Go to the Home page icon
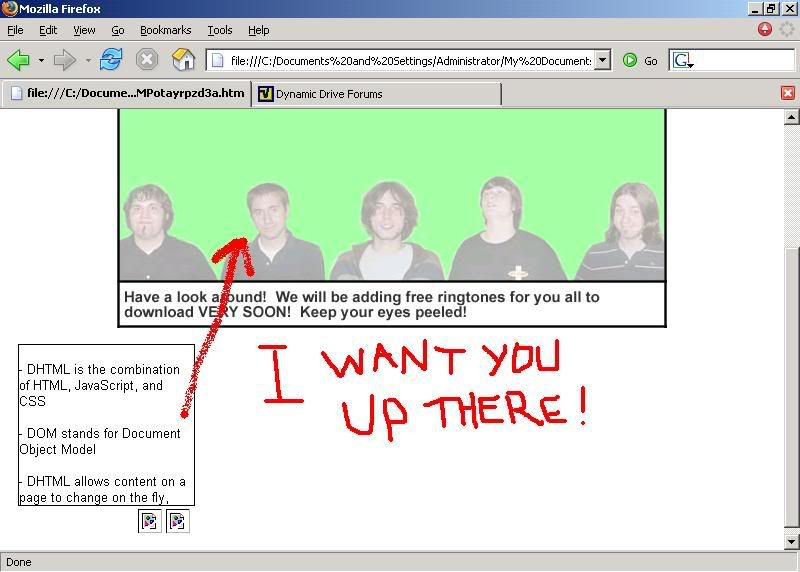Image resolution: width=800 pixels, height=572 pixels. 183,60
